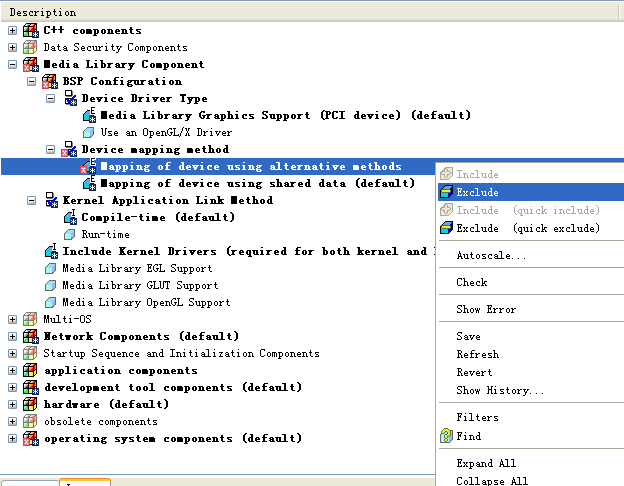This screenshot has height=486, width=624.
Task: Select Mapping of device using shared data
Action: click(x=257, y=183)
